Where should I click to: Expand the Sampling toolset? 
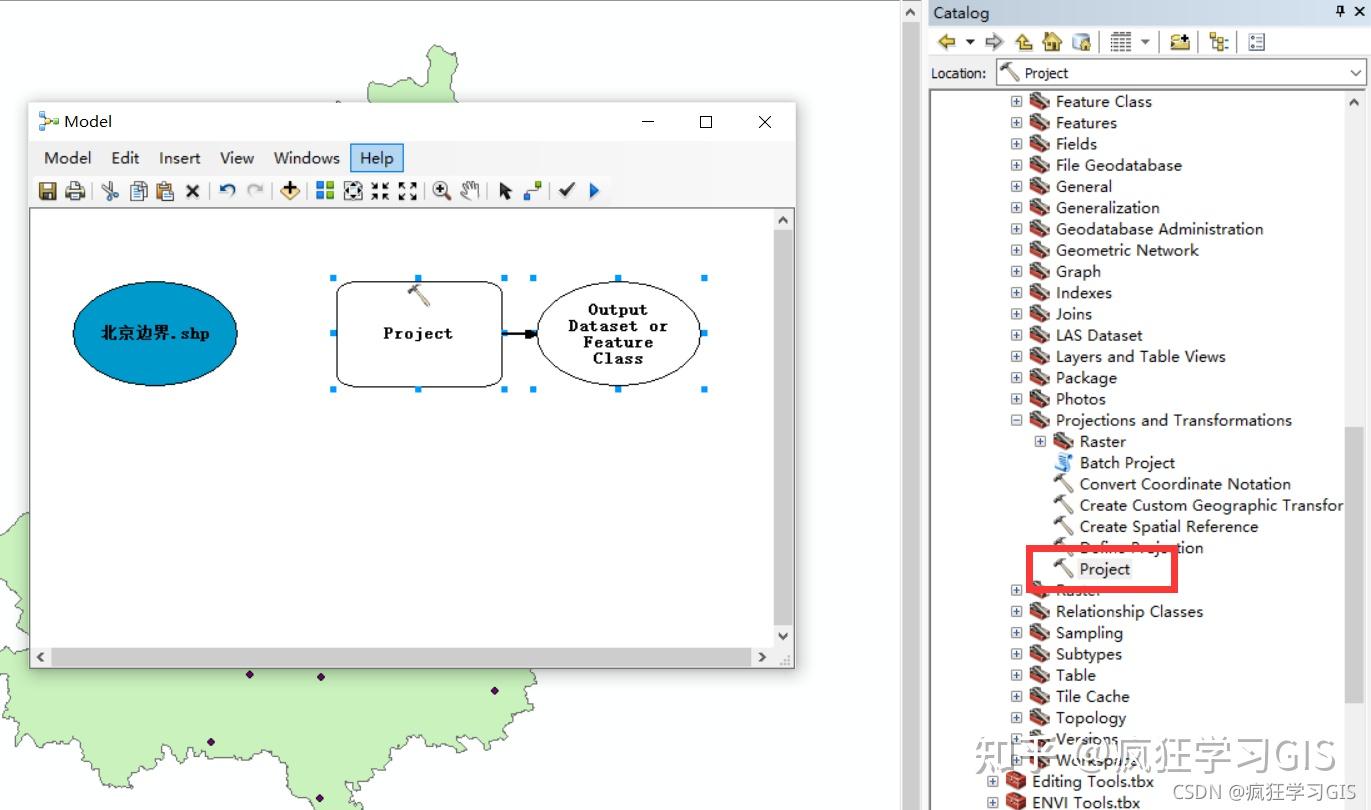pyautogui.click(x=1016, y=632)
